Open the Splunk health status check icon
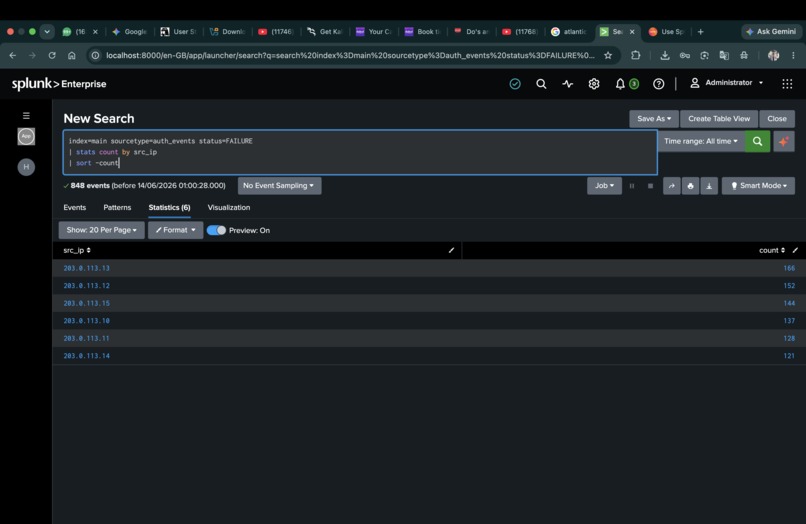806x524 pixels. 515,84
